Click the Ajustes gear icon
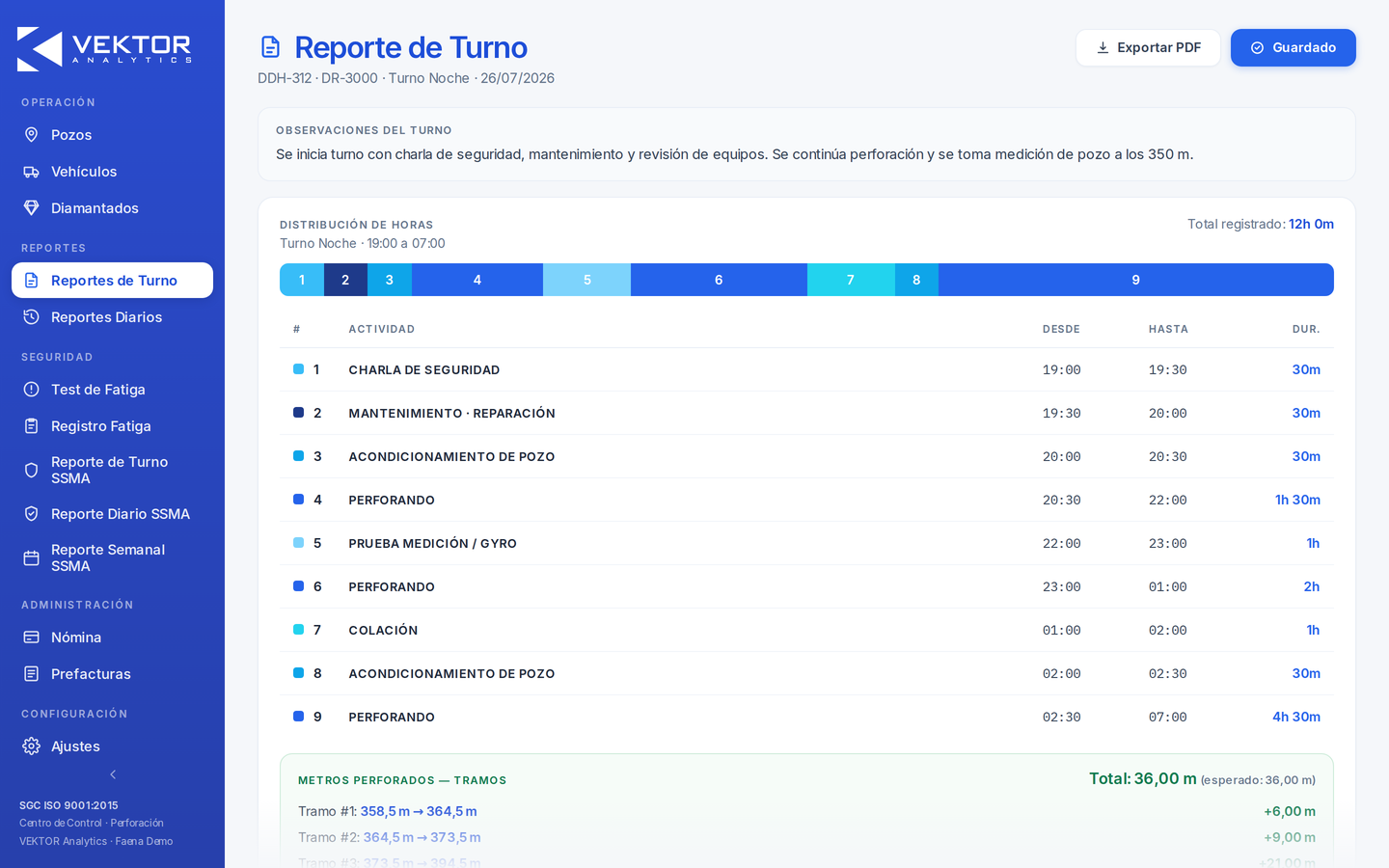 pyautogui.click(x=31, y=746)
